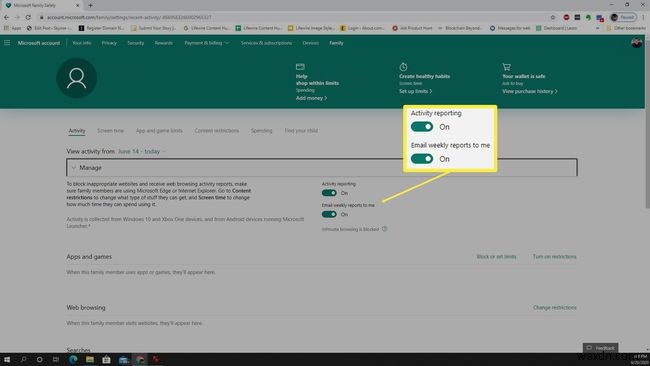Click the shopping cart icon
The width and height of the screenshot is (650, 366).
506,67
